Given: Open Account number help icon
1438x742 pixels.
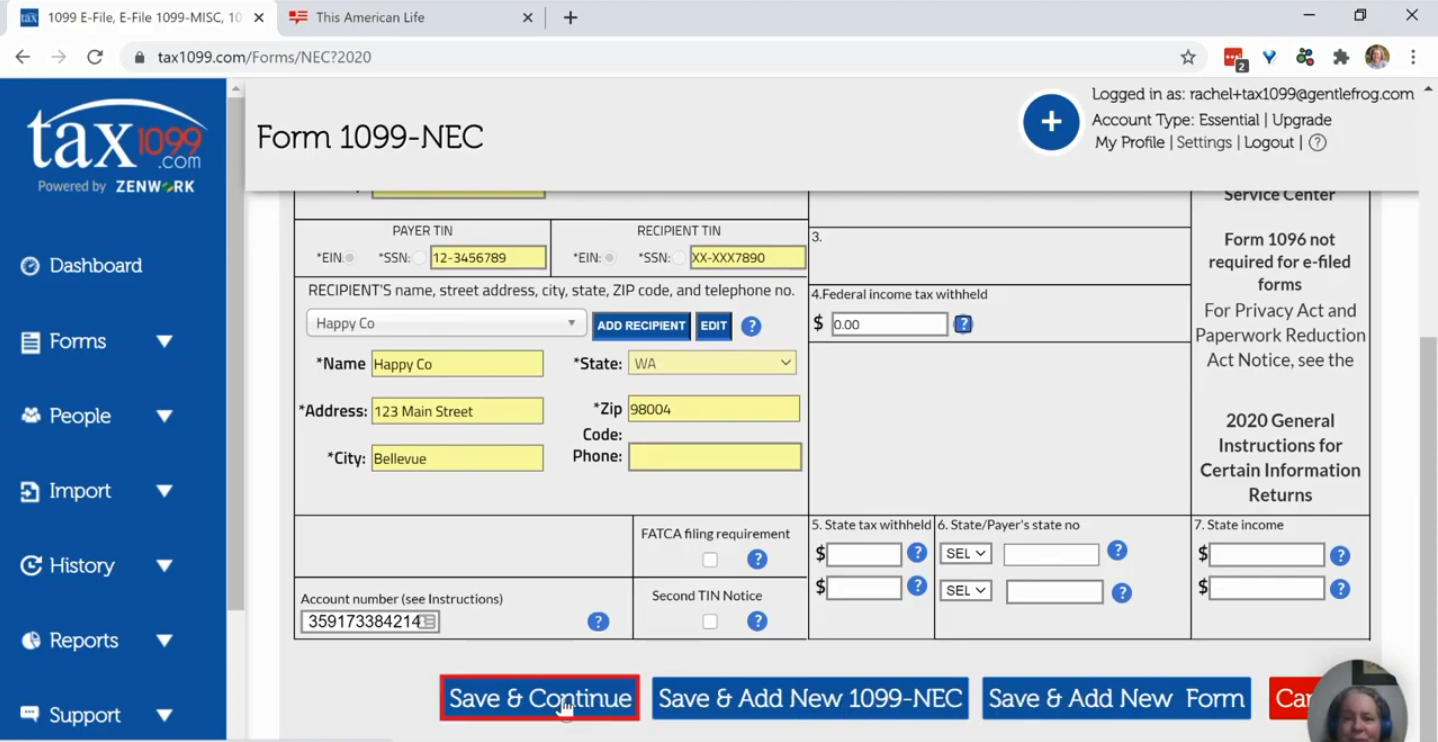Looking at the screenshot, I should click(x=598, y=621).
